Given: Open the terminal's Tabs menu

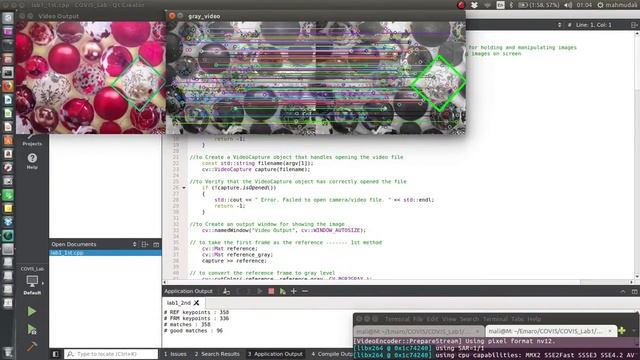Looking at the screenshot, I should point(518,319).
